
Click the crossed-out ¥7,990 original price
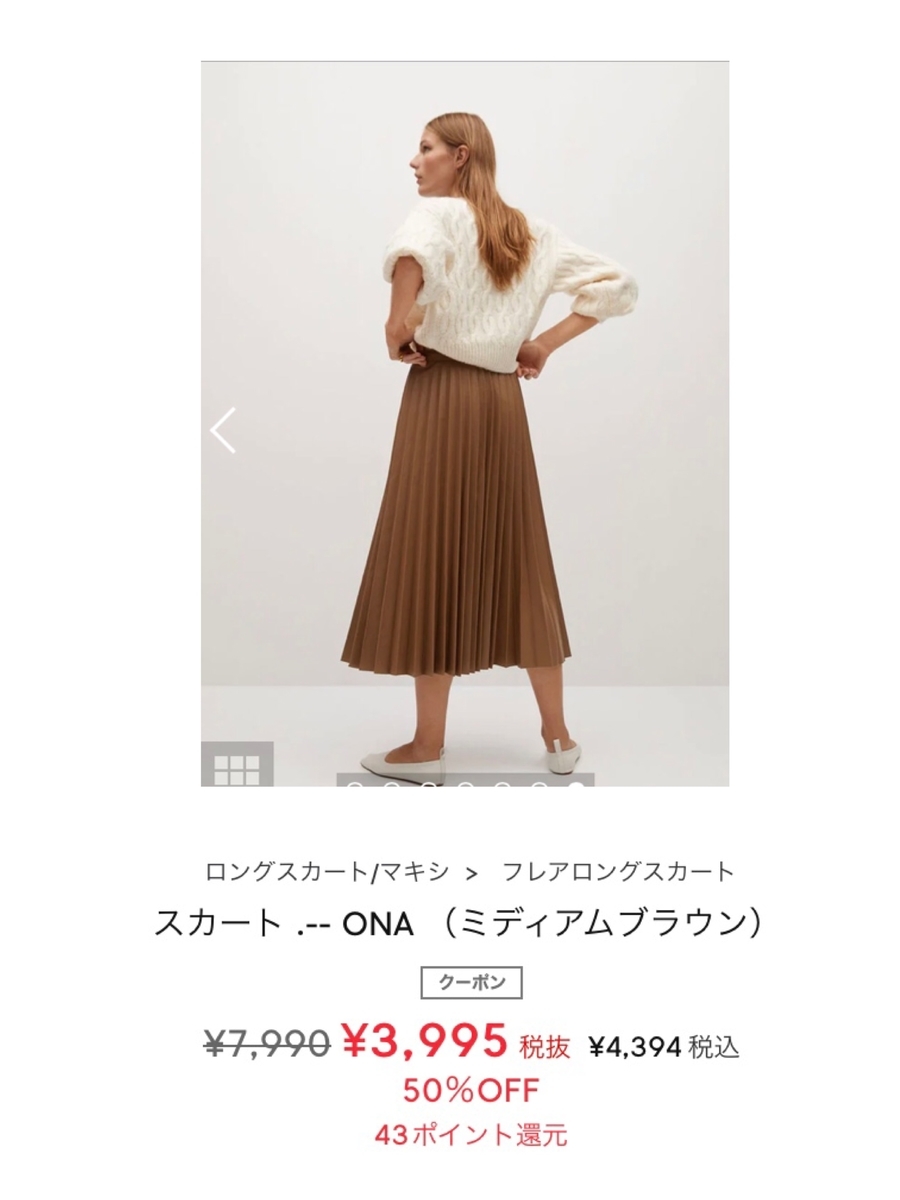267,1044
